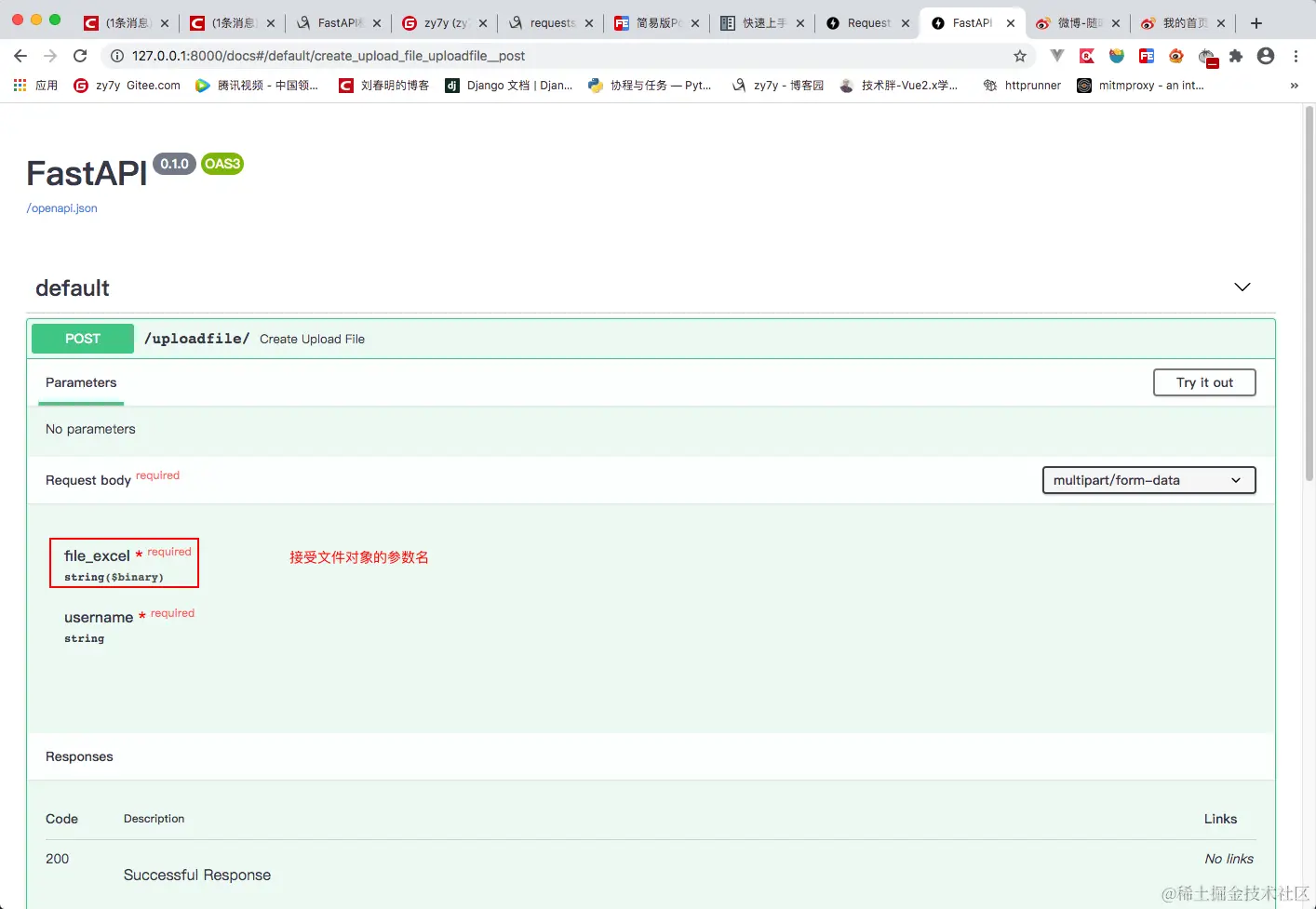
Task: Open the FE extension icon in toolbar
Action: pos(1145,55)
